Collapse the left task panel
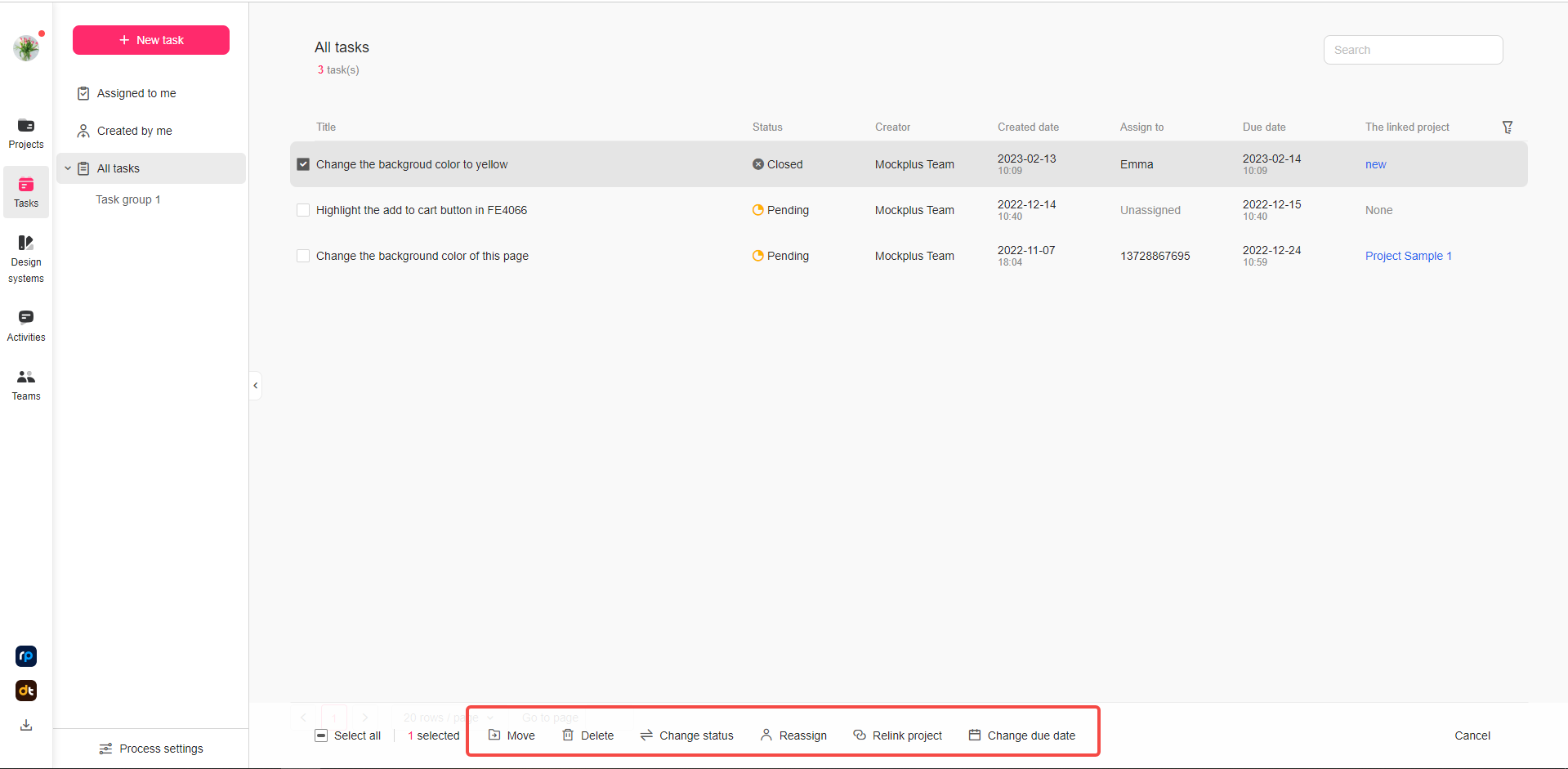The height and width of the screenshot is (769, 1568). coord(256,386)
